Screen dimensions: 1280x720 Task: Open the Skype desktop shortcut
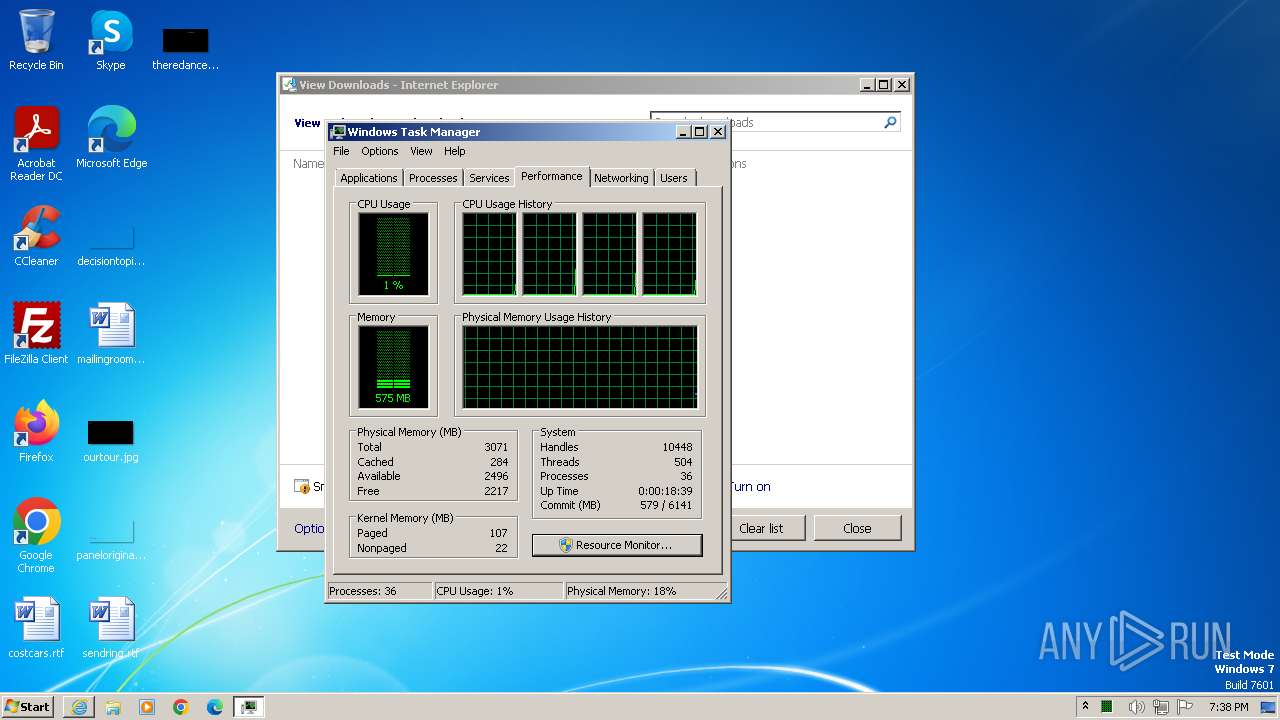click(110, 40)
